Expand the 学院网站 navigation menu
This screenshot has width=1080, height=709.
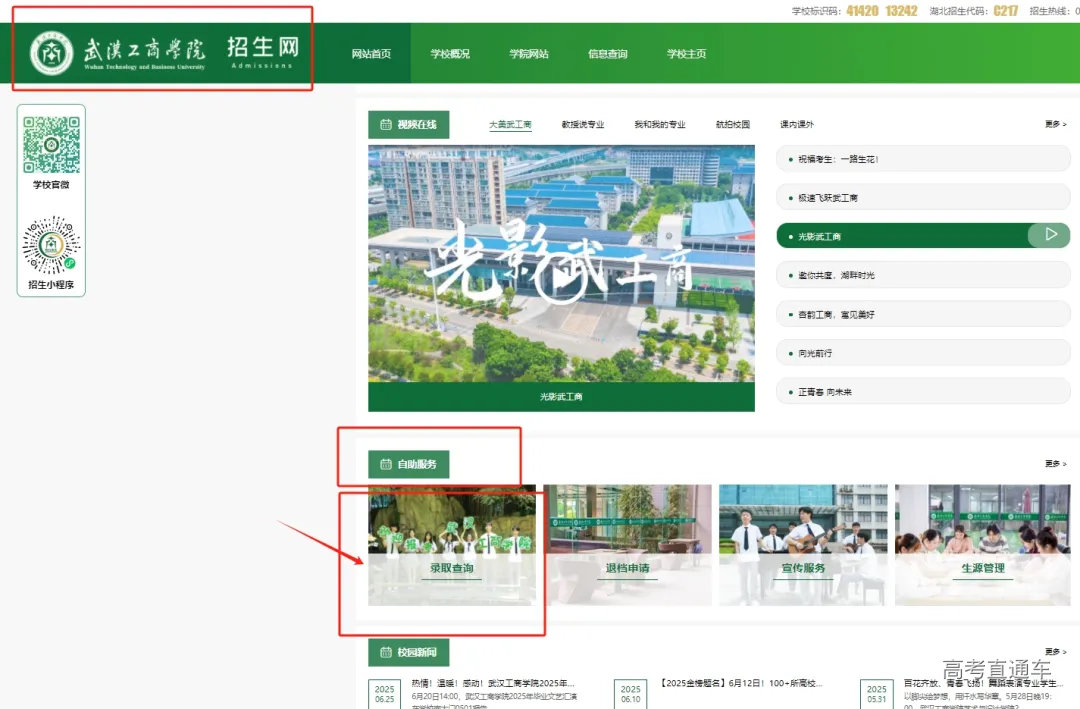tap(529, 54)
